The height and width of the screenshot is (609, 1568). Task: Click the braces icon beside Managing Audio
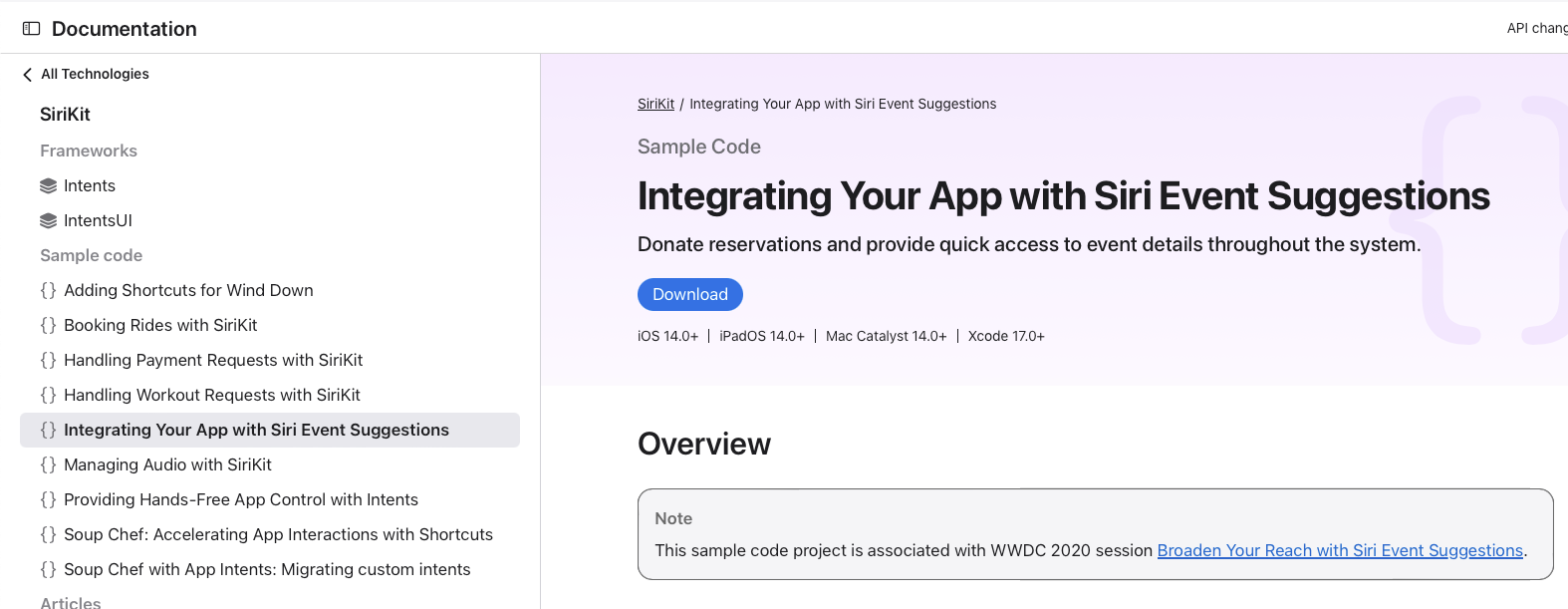pyautogui.click(x=48, y=465)
